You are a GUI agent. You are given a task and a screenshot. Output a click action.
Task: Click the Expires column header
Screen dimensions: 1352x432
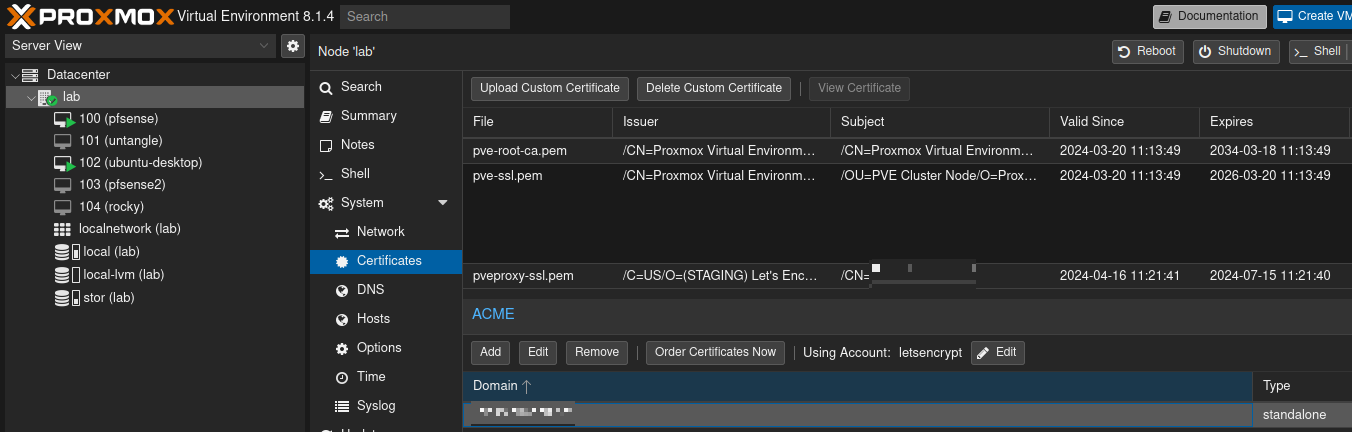click(1275, 122)
